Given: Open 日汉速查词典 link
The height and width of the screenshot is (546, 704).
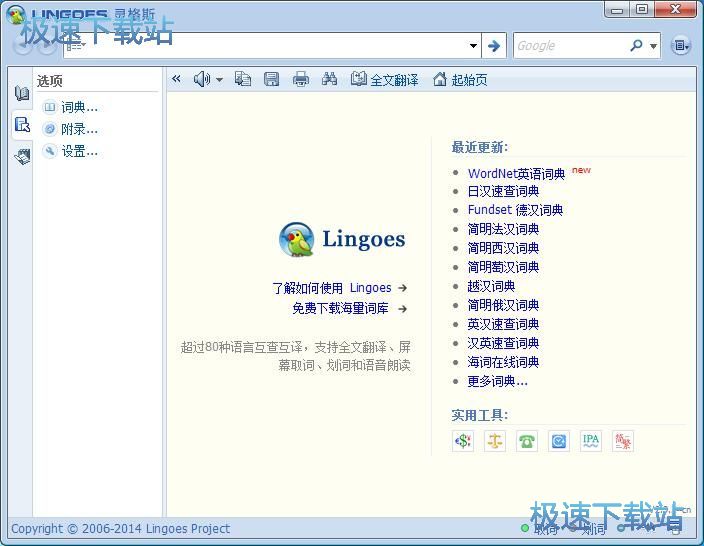Looking at the screenshot, I should tap(503, 192).
